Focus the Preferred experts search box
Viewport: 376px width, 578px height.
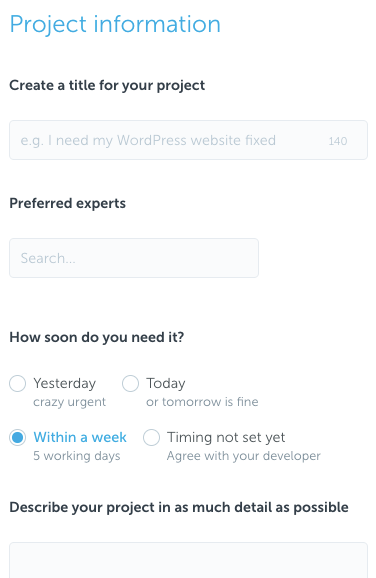coord(134,258)
